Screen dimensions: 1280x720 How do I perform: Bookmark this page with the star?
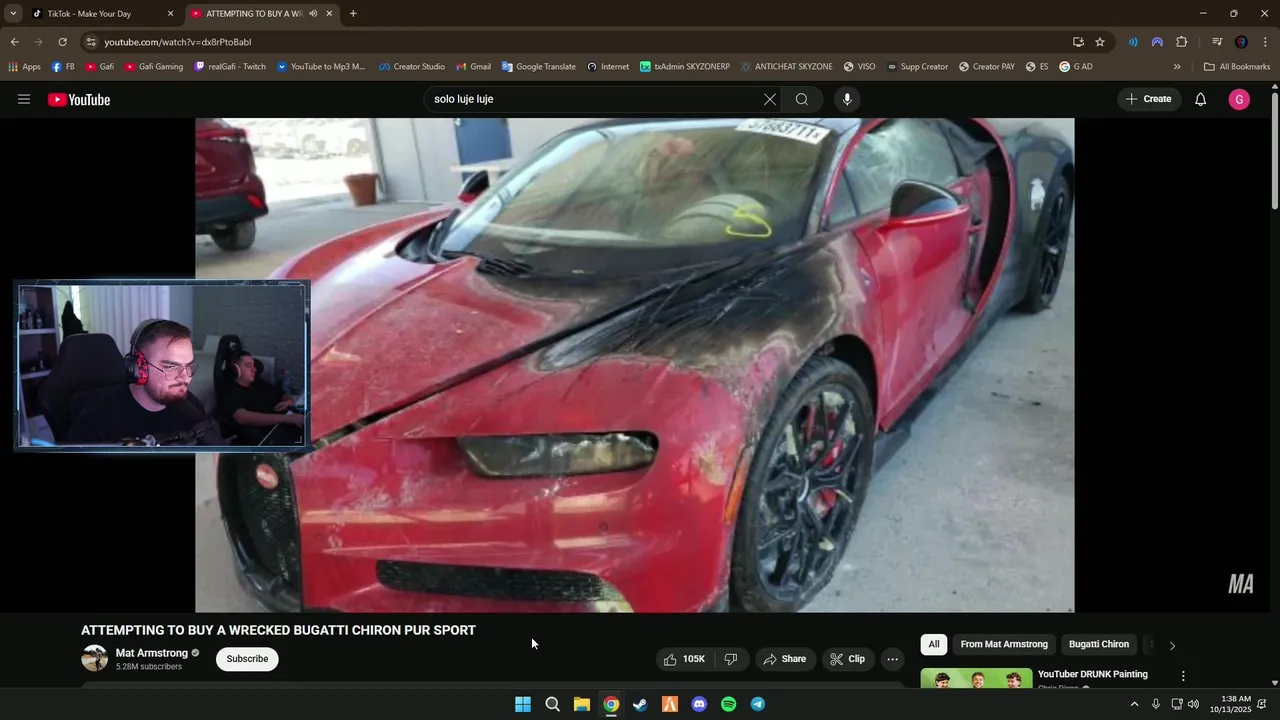click(1100, 42)
